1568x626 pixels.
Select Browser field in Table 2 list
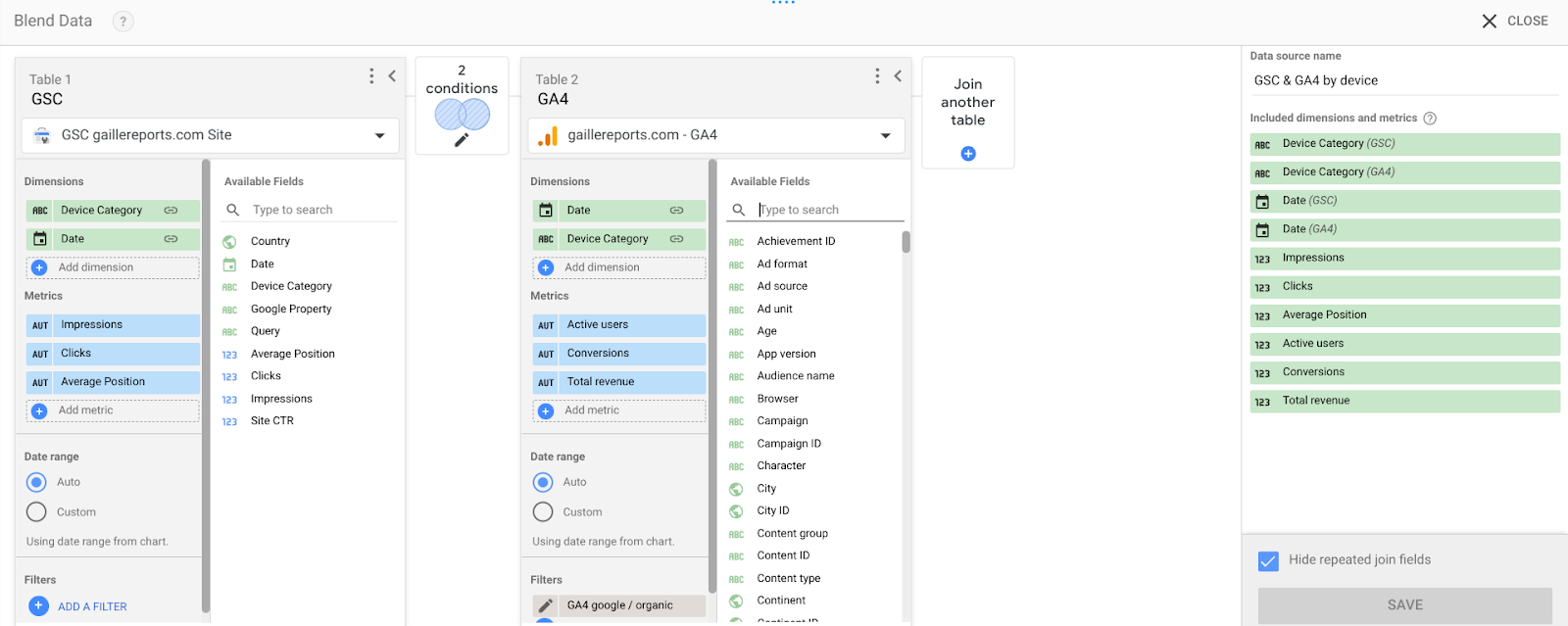coord(777,399)
